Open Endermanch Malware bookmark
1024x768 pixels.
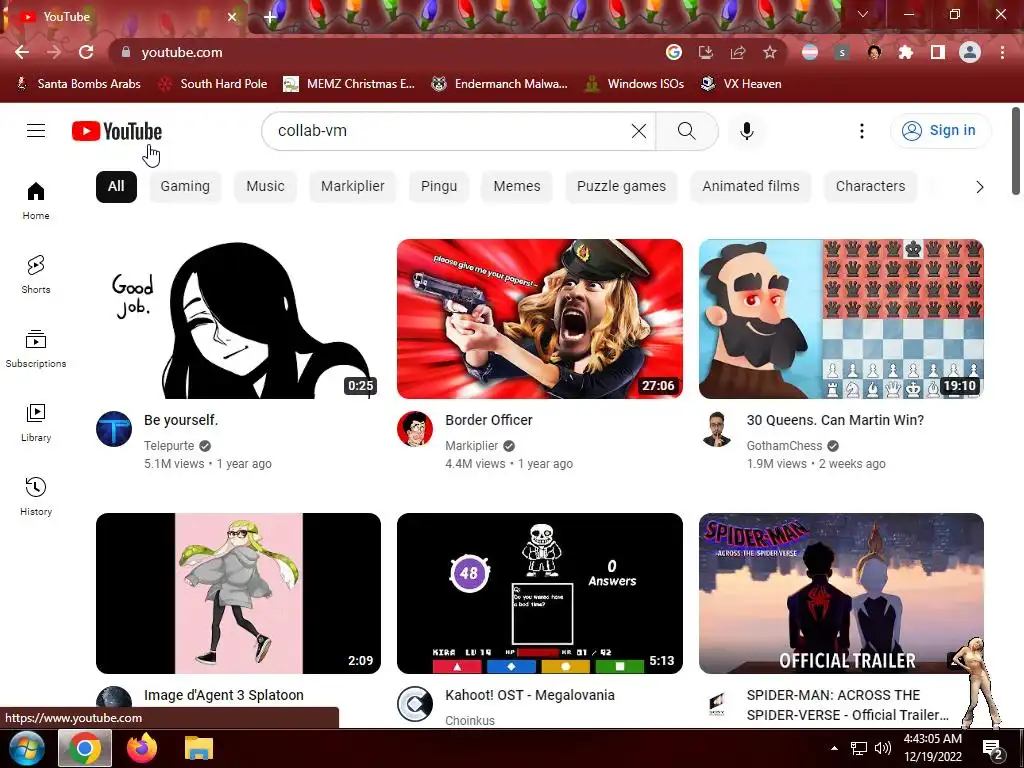500,84
